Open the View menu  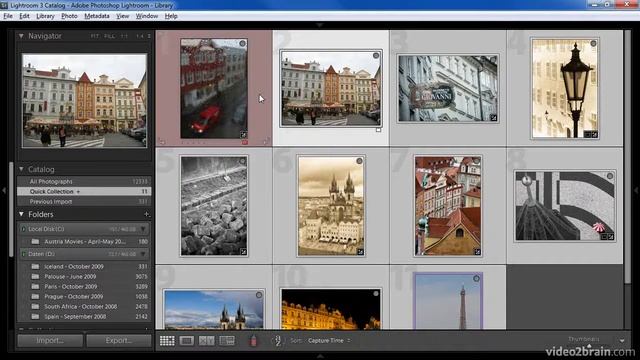[x=122, y=16]
